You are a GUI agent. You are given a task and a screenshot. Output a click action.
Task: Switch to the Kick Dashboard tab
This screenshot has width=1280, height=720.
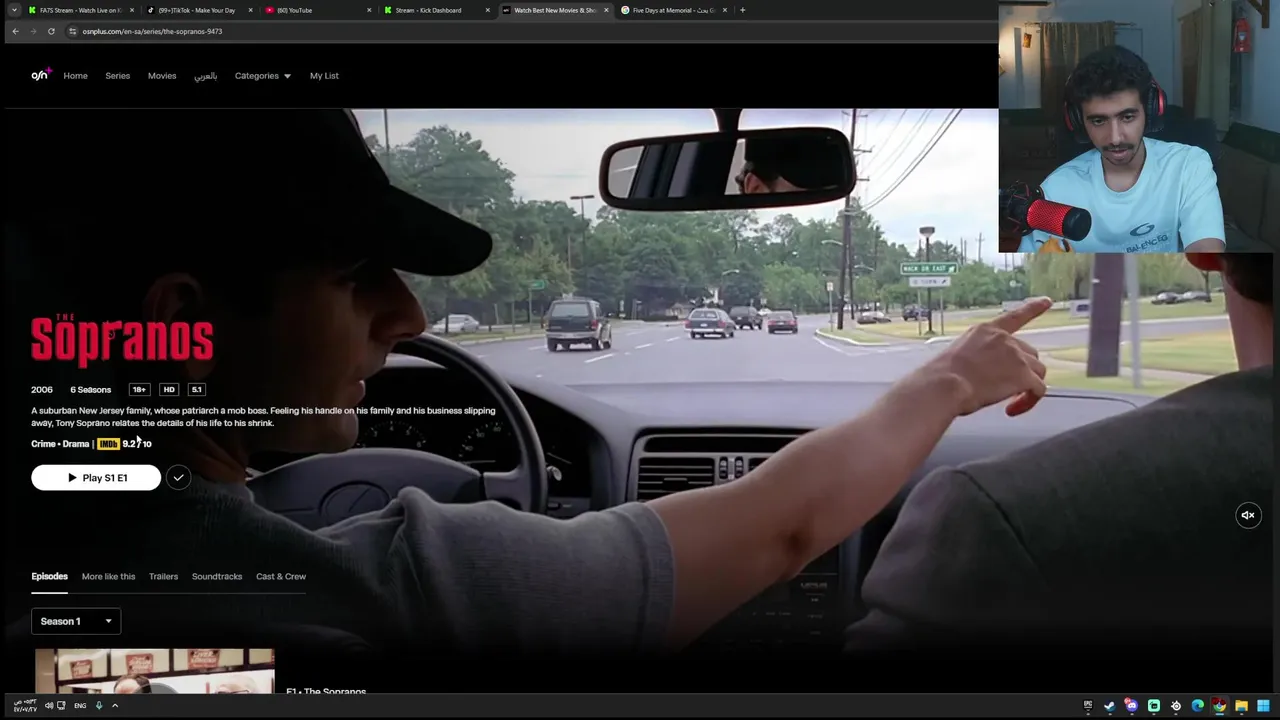(435, 10)
